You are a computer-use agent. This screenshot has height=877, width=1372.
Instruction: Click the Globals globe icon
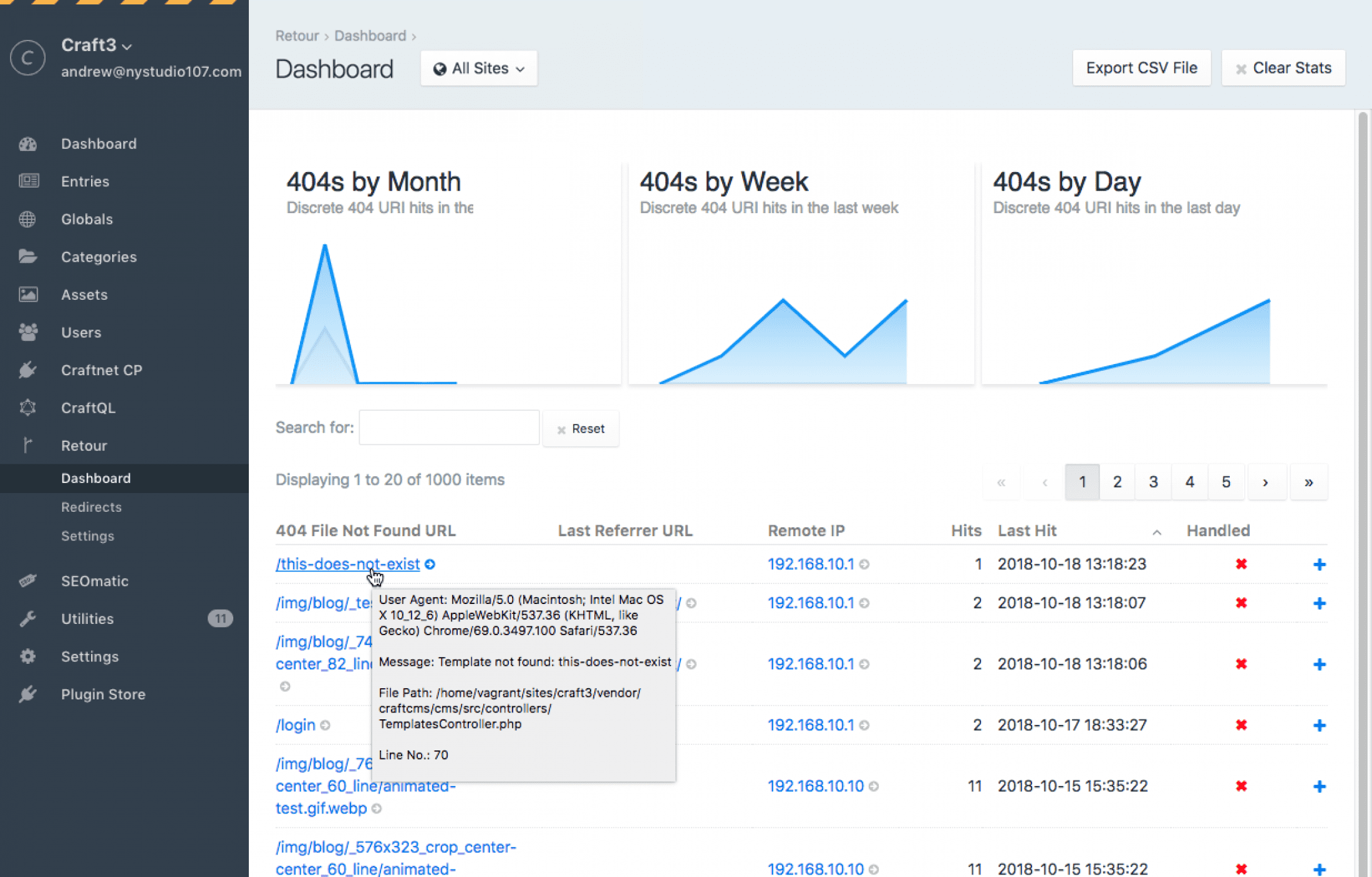click(x=27, y=219)
